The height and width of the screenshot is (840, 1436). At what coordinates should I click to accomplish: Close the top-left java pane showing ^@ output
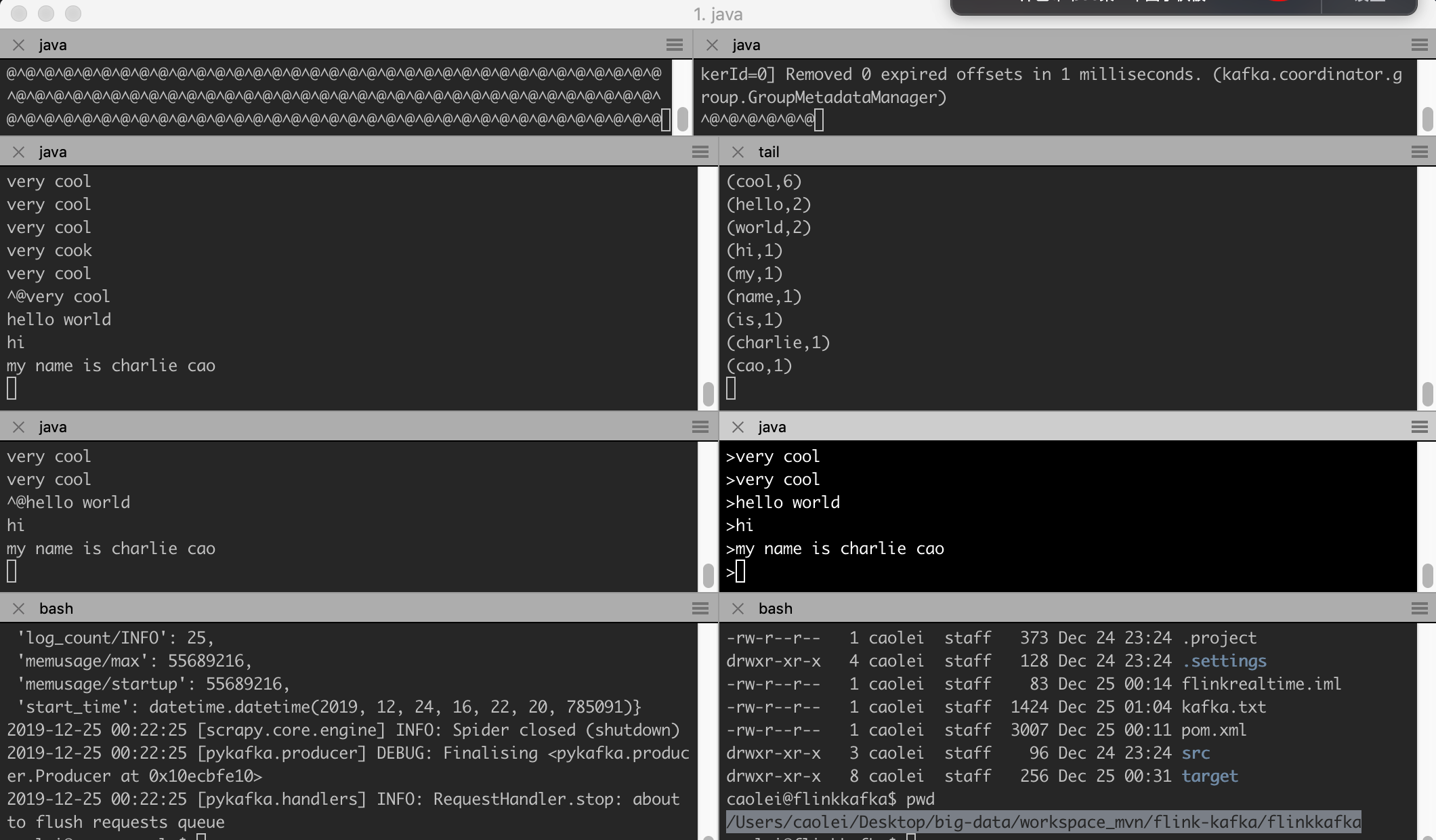tap(18, 45)
